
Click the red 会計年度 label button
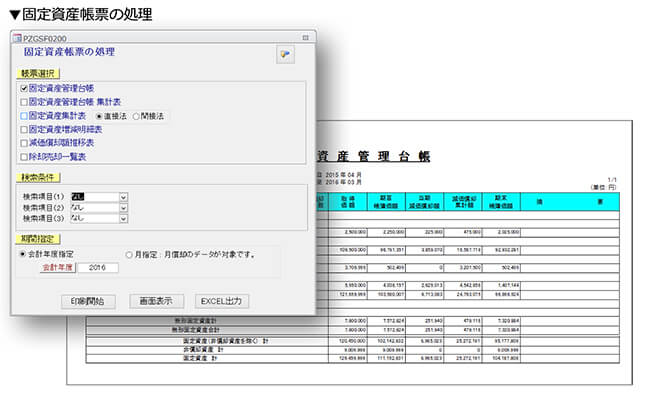[x=58, y=268]
